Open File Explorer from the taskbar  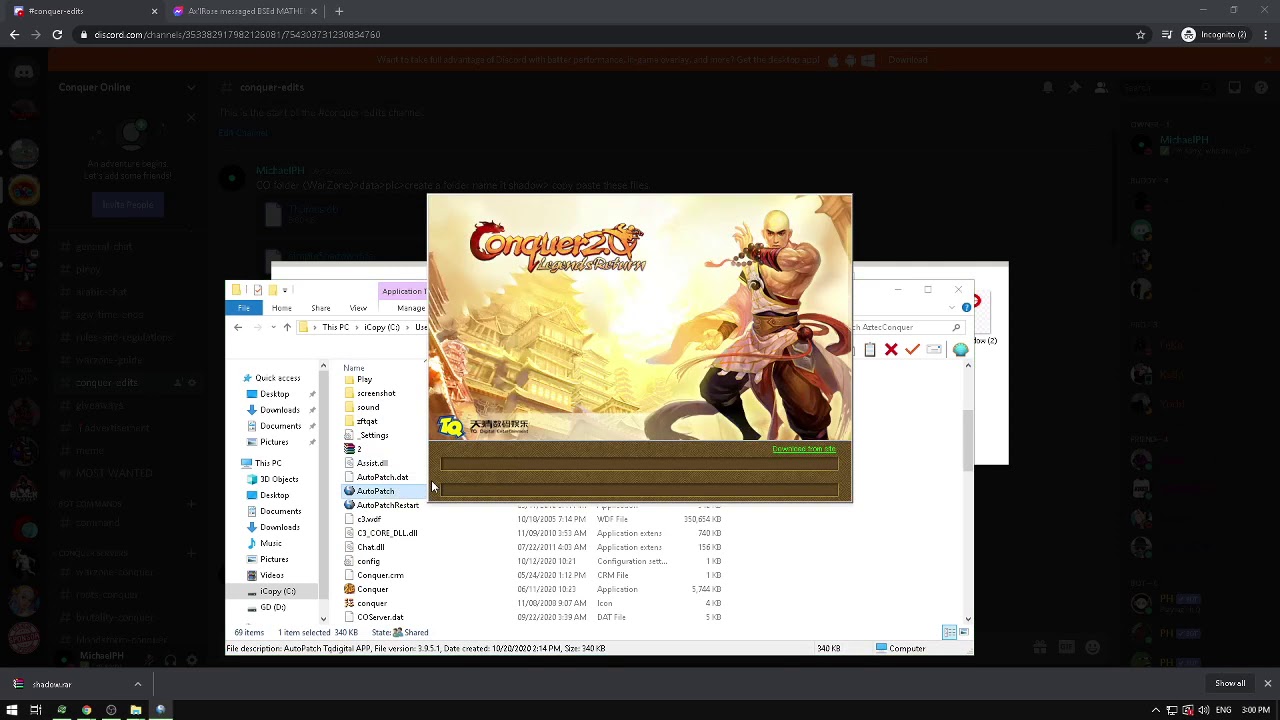pos(136,710)
